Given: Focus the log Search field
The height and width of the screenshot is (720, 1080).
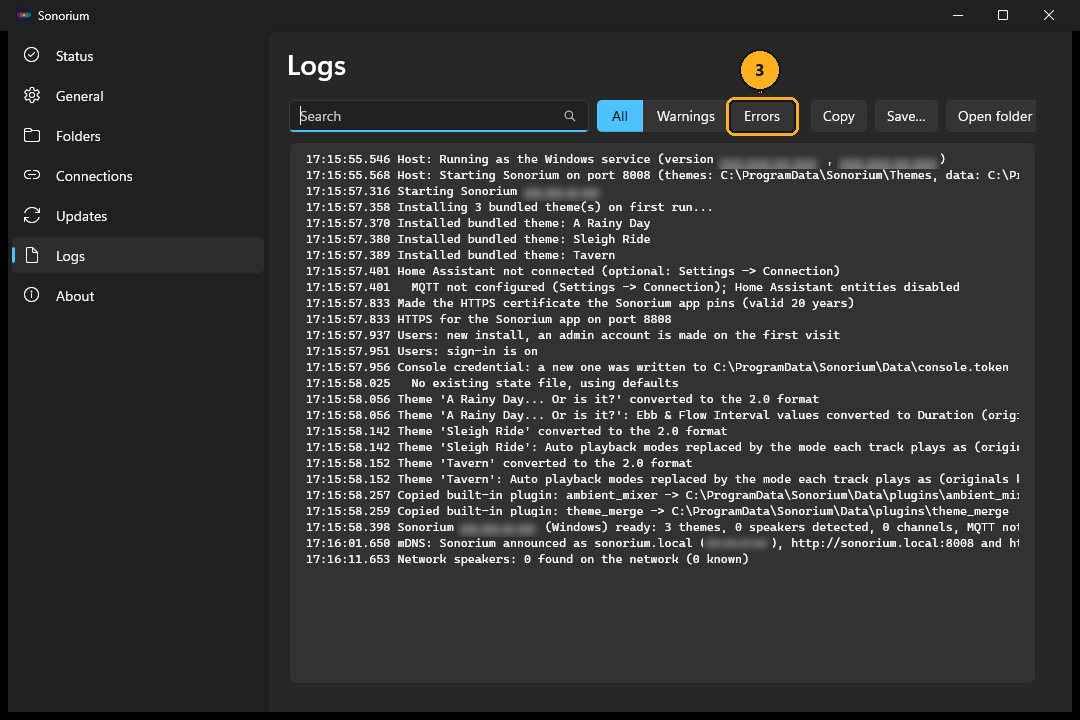Looking at the screenshot, I should tap(439, 116).
